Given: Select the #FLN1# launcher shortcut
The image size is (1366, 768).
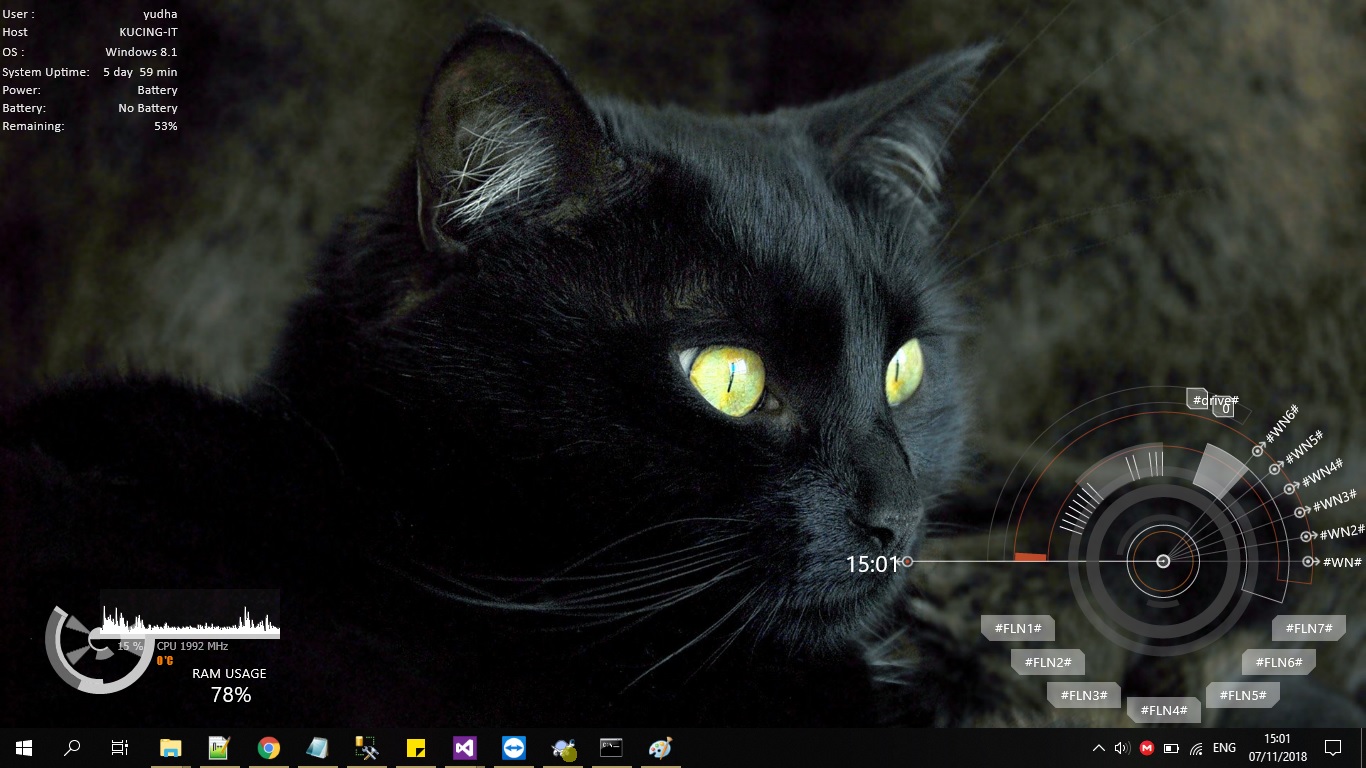Looking at the screenshot, I should coord(1017,628).
